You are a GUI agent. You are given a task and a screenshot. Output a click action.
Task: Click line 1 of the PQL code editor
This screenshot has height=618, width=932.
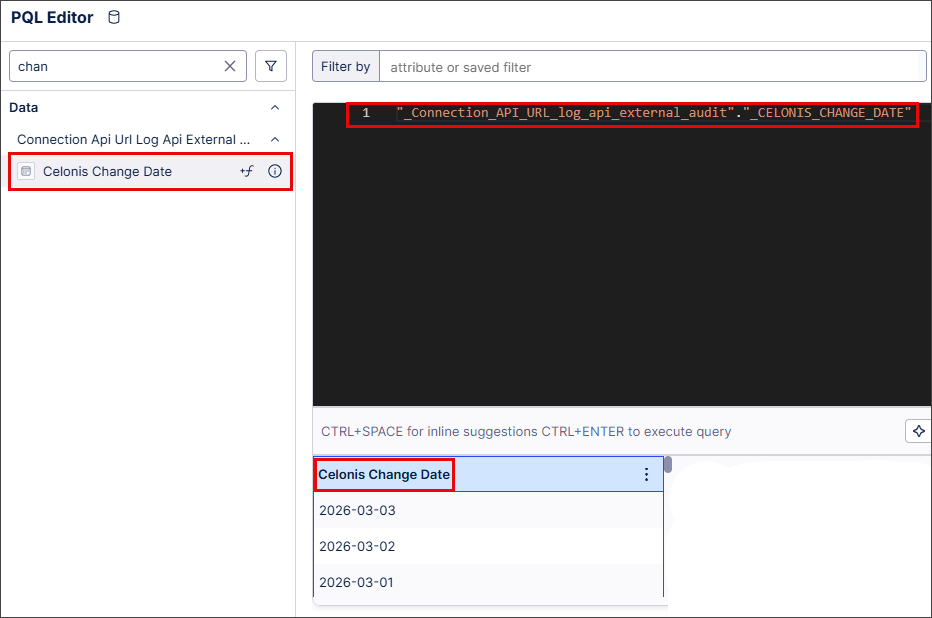point(653,113)
